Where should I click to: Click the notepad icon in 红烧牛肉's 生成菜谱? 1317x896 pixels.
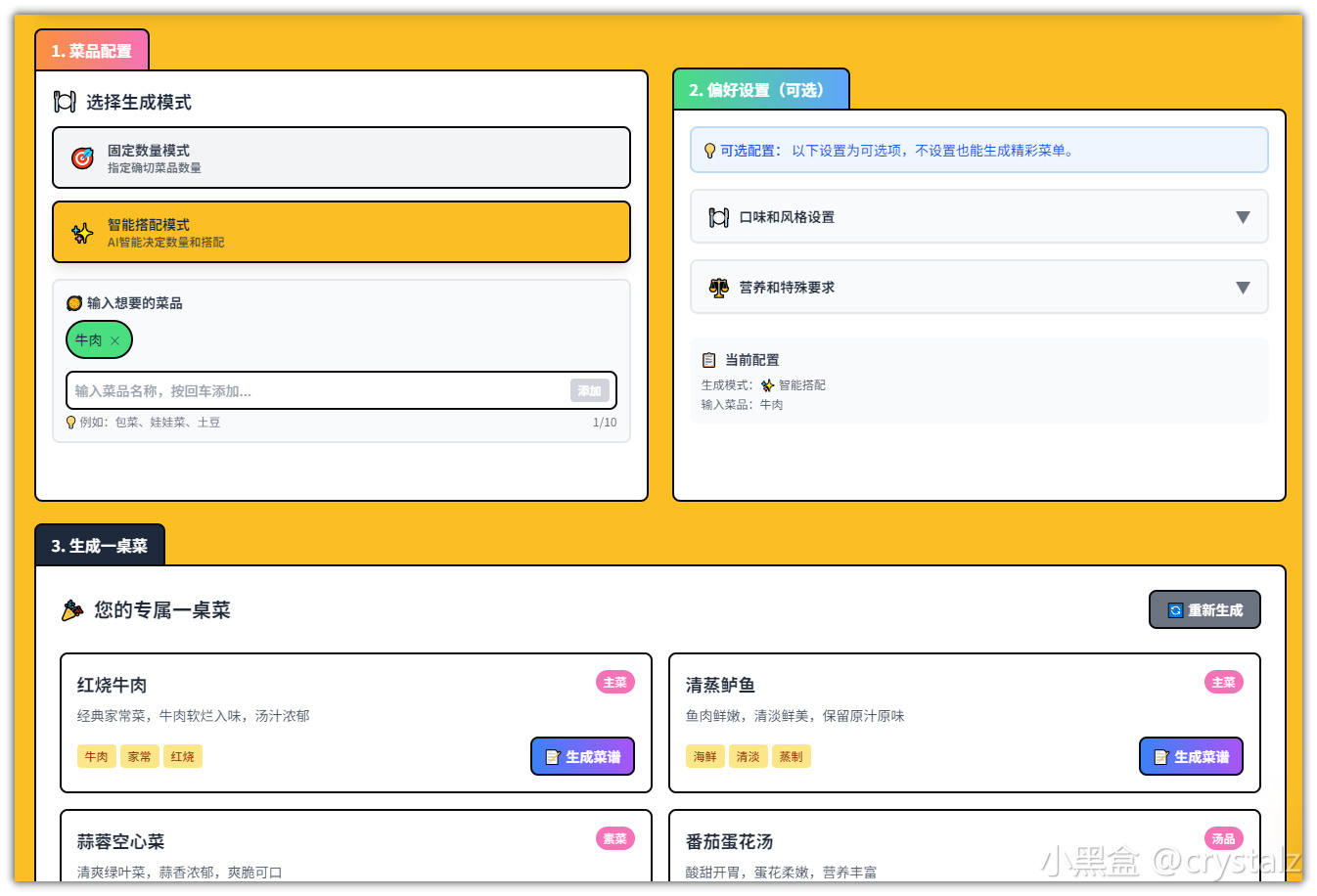pos(553,757)
